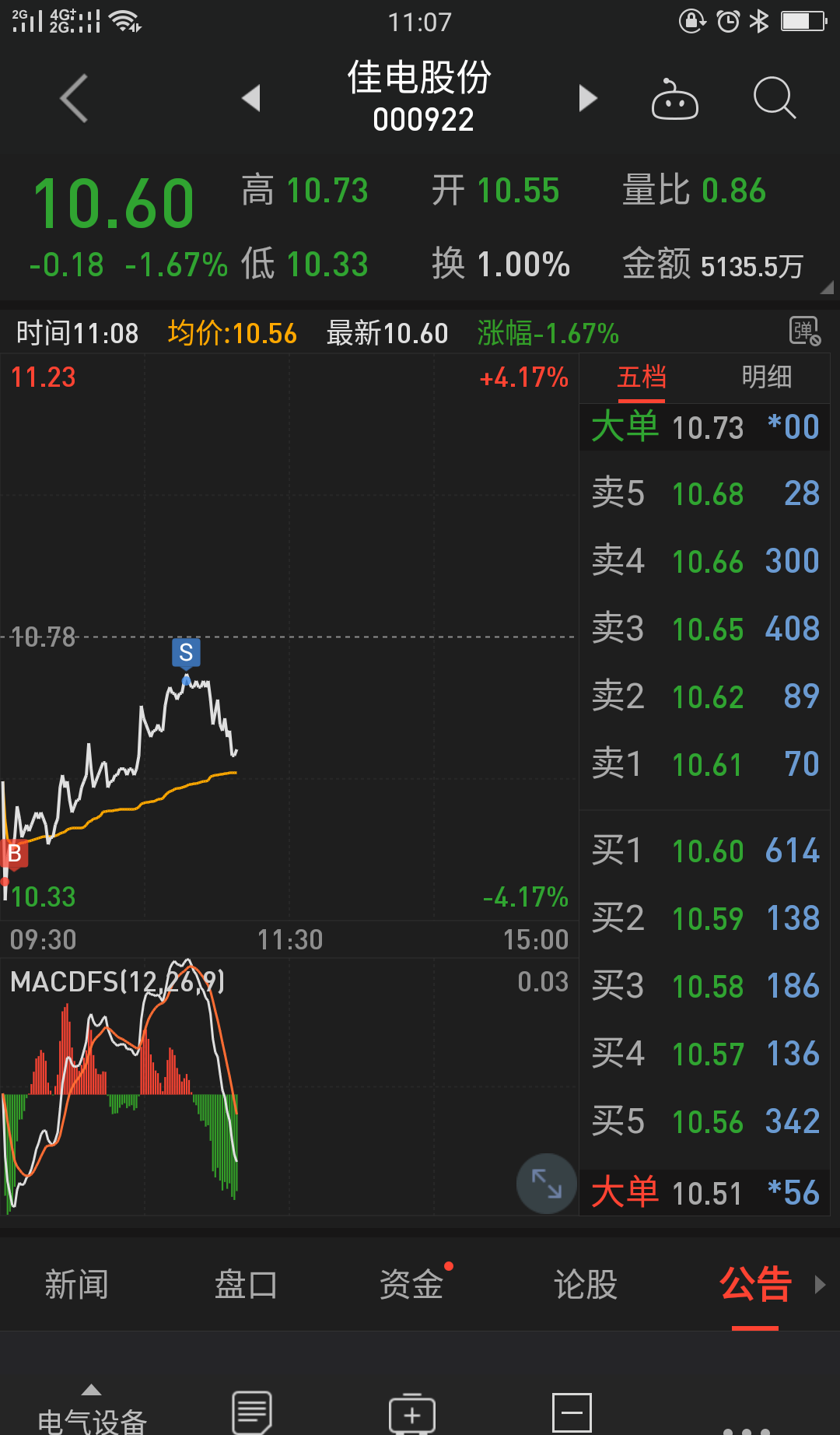Tap 高 10.73 high price

click(304, 191)
